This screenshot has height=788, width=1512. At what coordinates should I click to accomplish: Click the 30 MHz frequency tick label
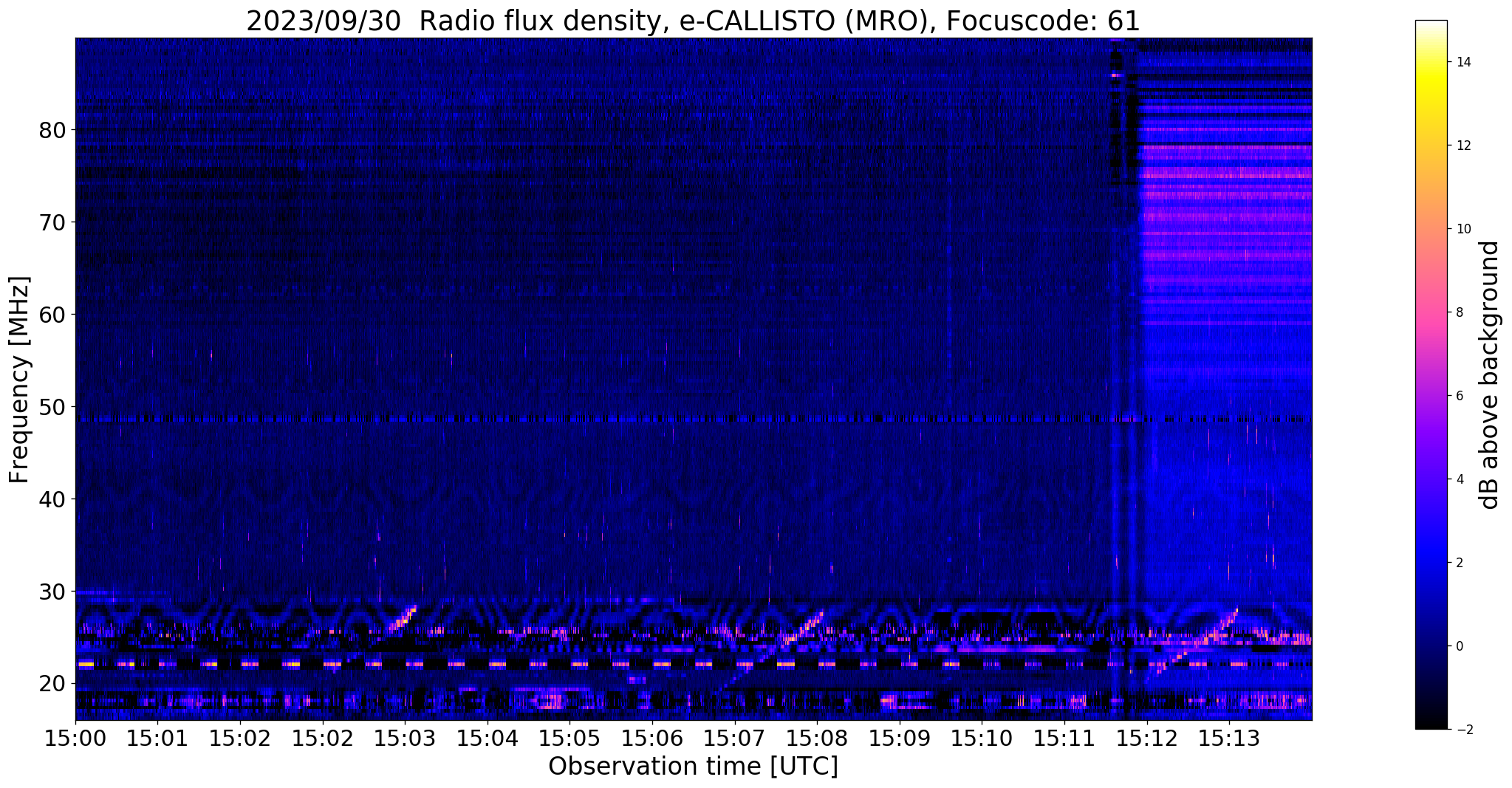[51, 591]
